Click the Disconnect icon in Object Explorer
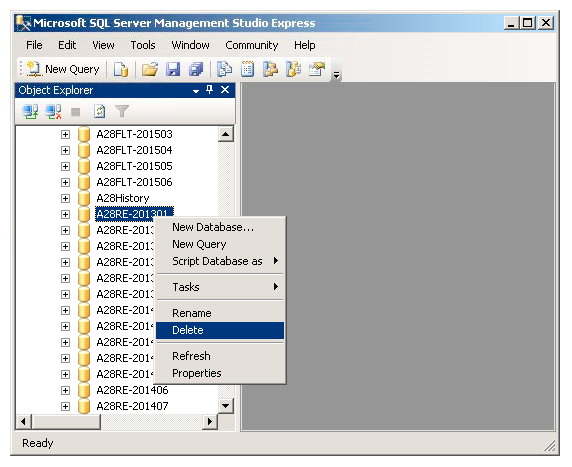The height and width of the screenshot is (467, 572). coord(53,111)
